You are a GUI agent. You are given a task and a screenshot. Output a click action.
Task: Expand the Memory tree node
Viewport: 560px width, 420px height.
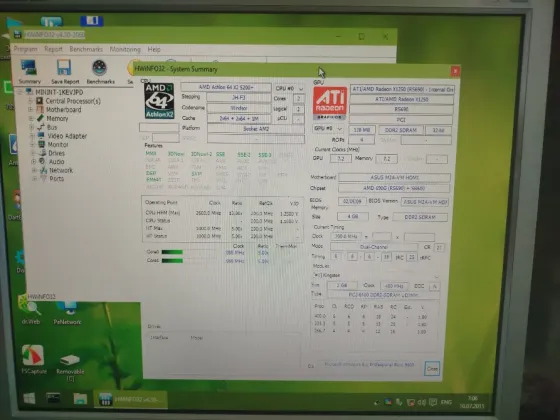[31, 118]
